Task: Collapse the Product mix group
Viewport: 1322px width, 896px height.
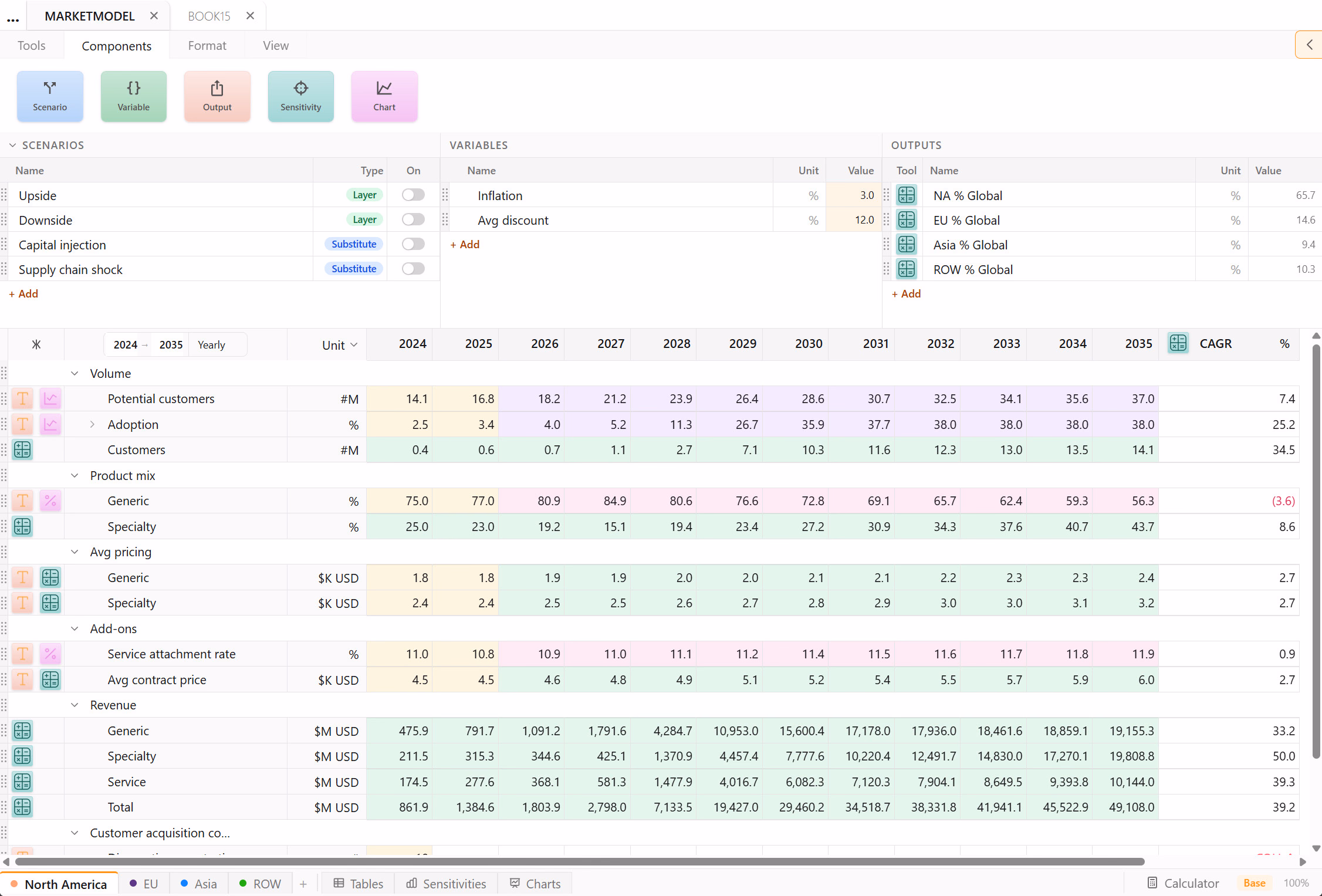Action: tap(75, 475)
